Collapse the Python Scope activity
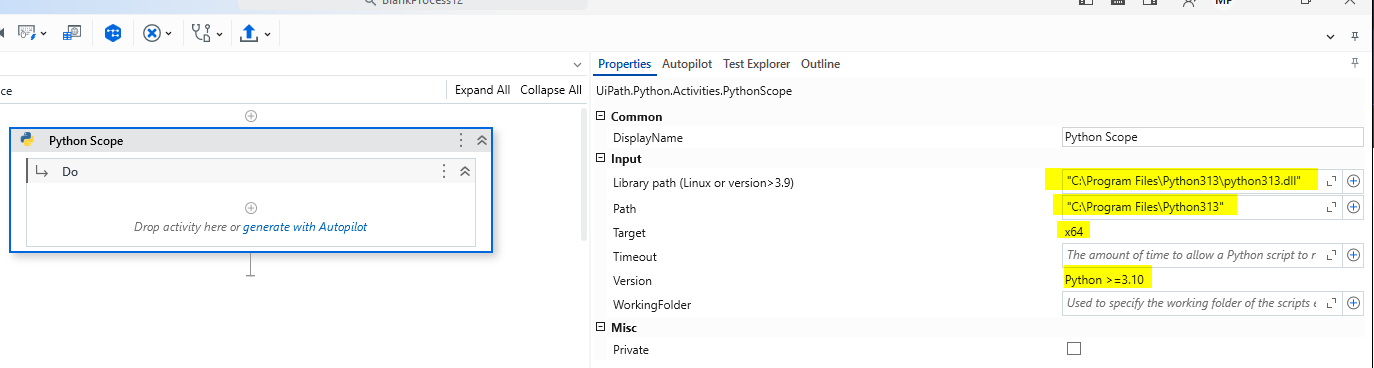Image resolution: width=1374 pixels, height=368 pixels. pyautogui.click(x=482, y=141)
